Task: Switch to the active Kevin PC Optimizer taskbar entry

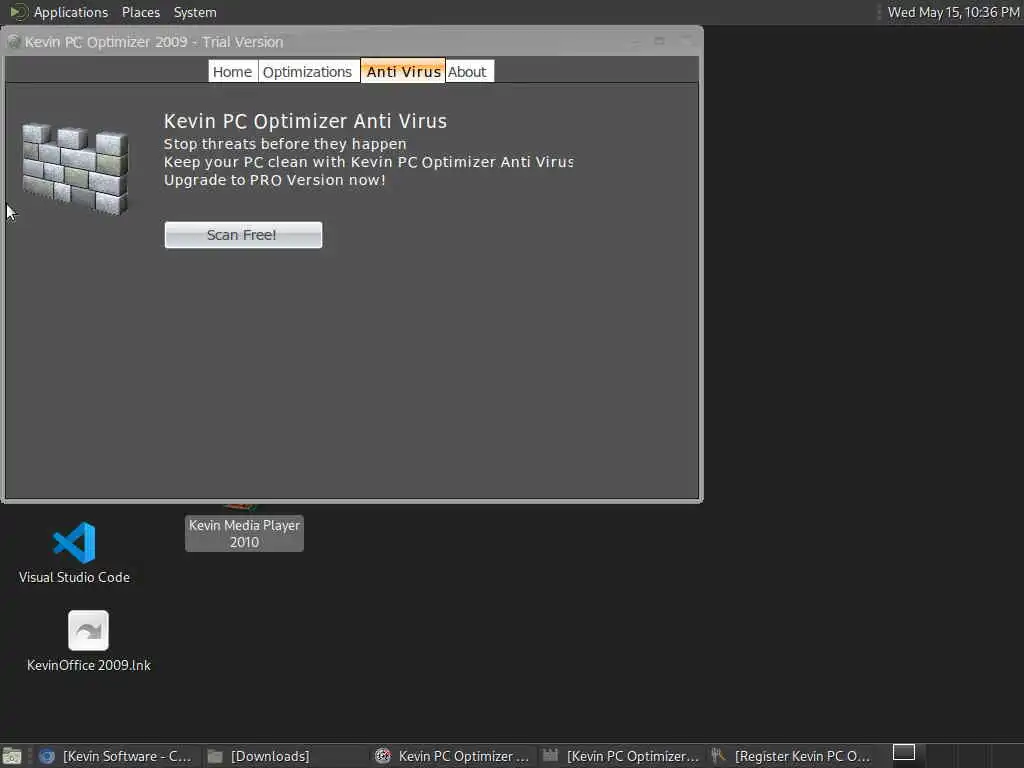Action: click(454, 756)
